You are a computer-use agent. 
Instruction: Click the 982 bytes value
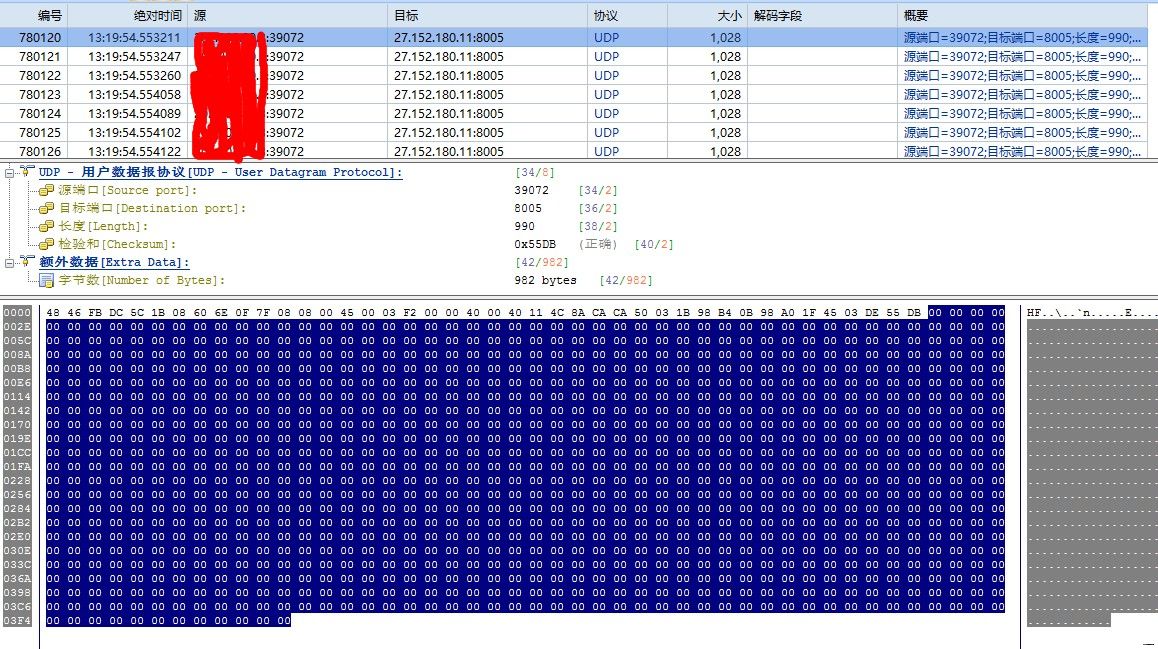click(x=545, y=281)
